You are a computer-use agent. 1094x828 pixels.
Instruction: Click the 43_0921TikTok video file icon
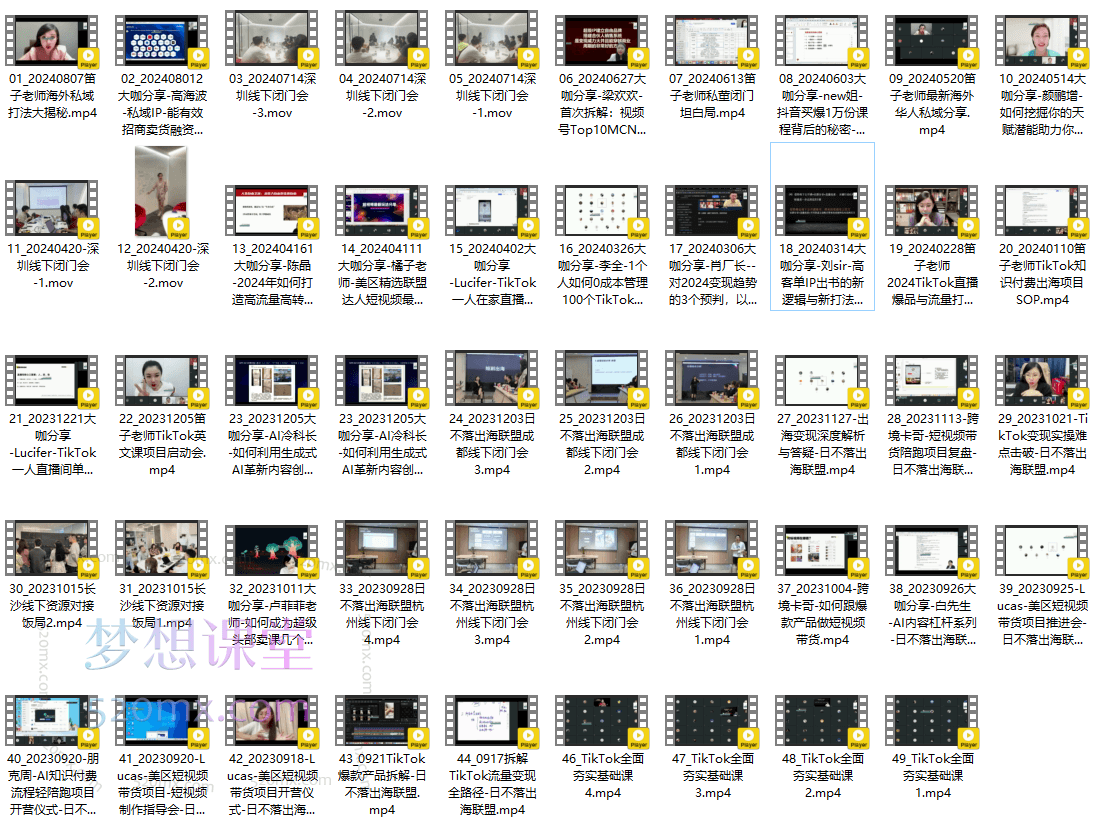[381, 721]
